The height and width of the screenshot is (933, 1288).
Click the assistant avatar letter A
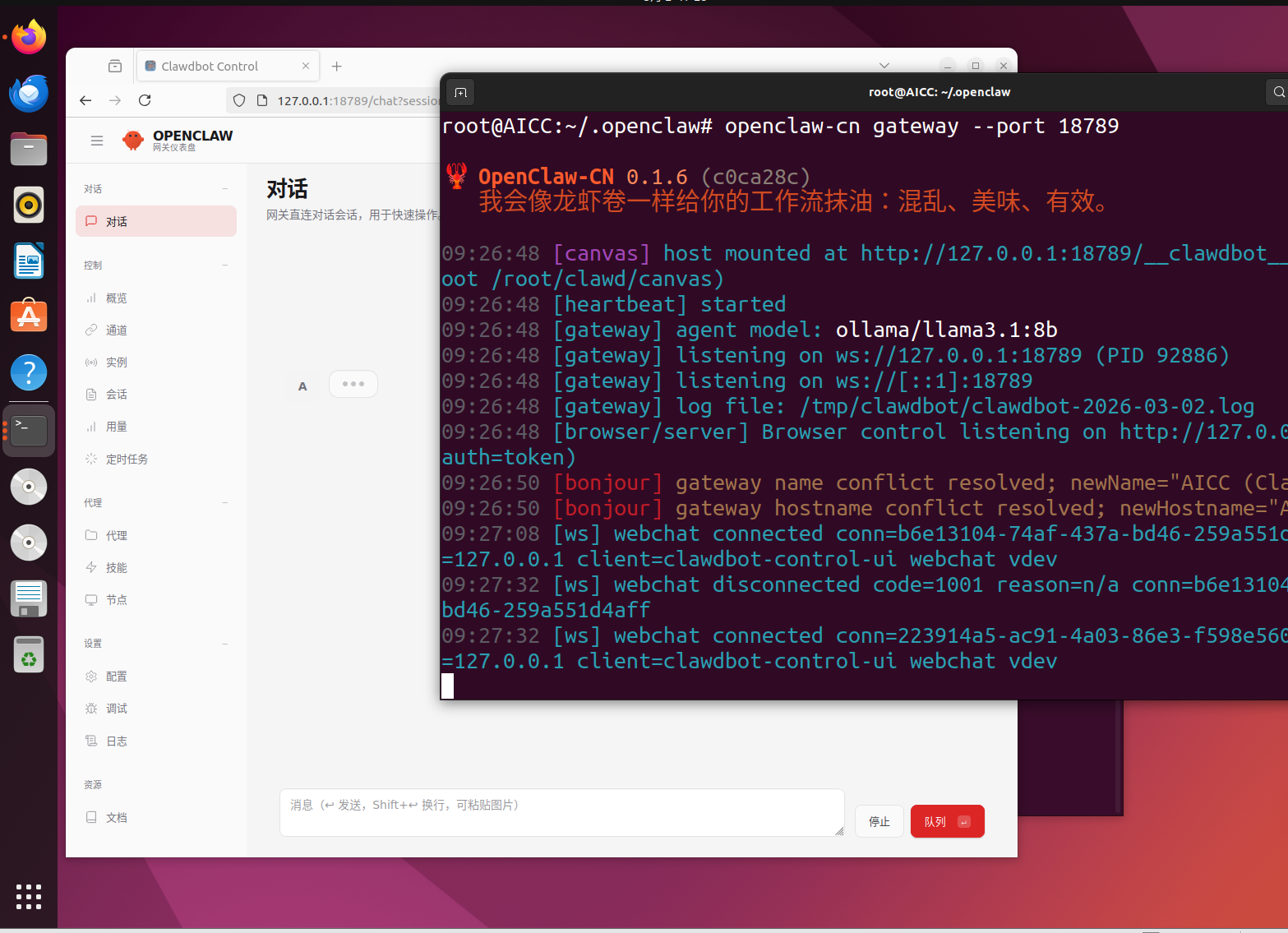(302, 386)
